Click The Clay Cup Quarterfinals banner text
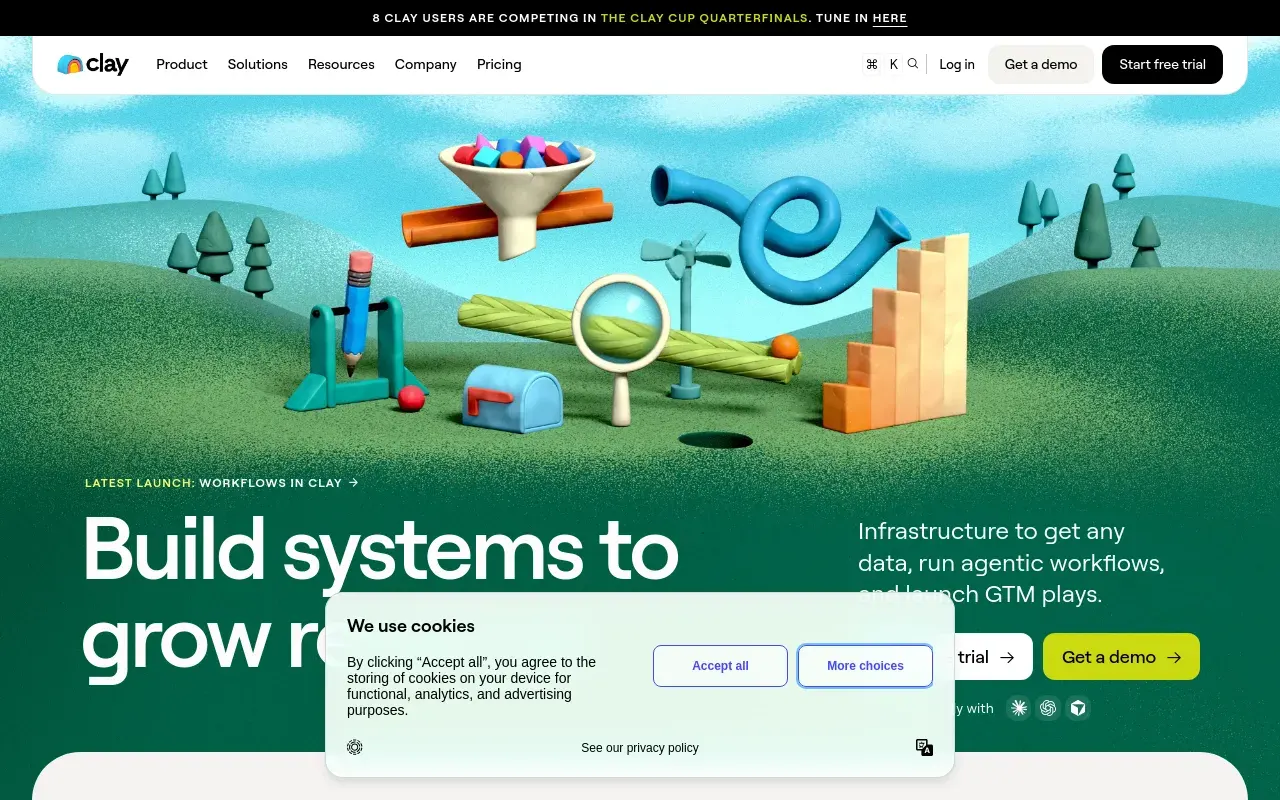The image size is (1280, 800). pyautogui.click(x=704, y=18)
